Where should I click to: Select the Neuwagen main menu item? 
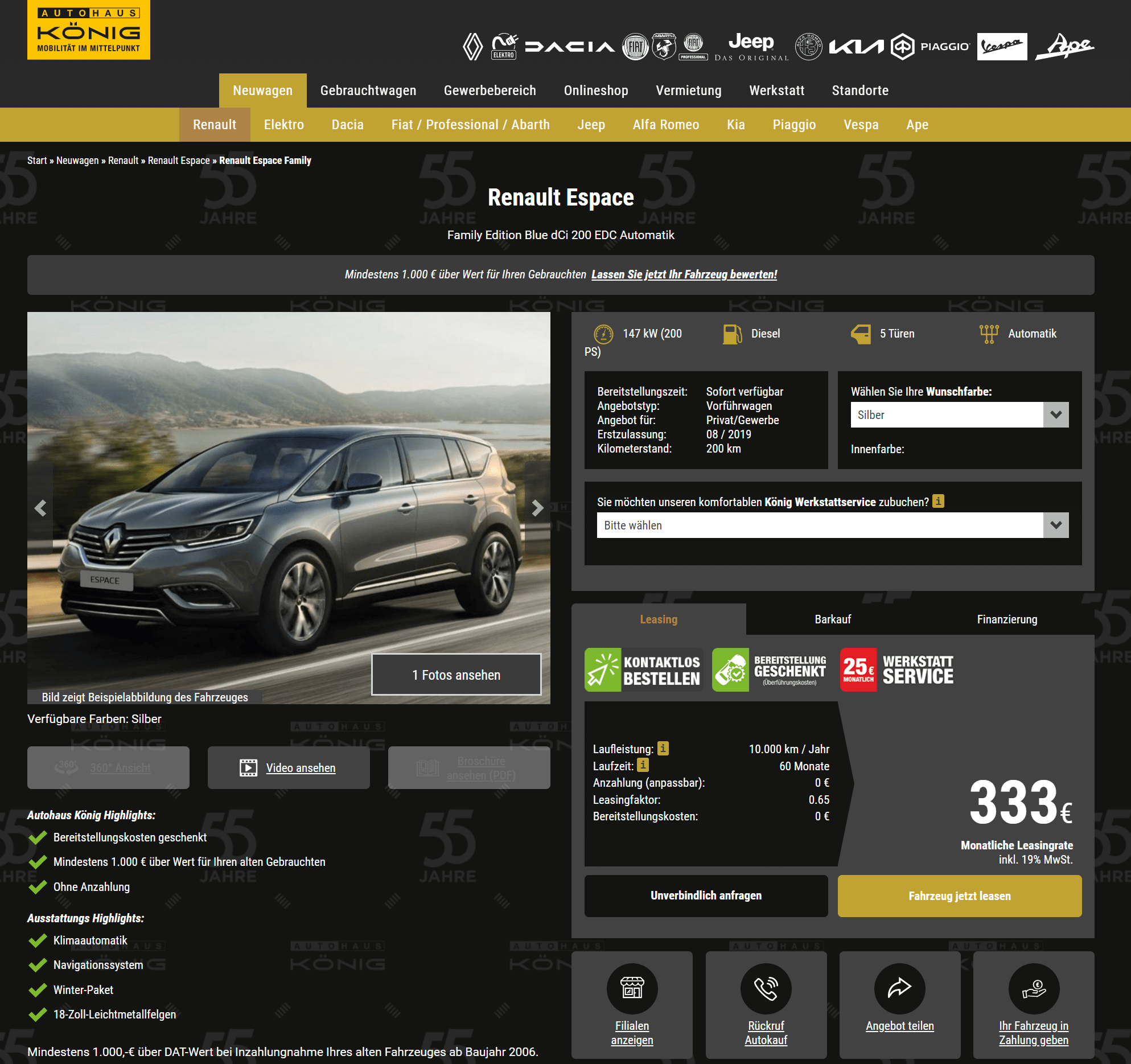263,91
